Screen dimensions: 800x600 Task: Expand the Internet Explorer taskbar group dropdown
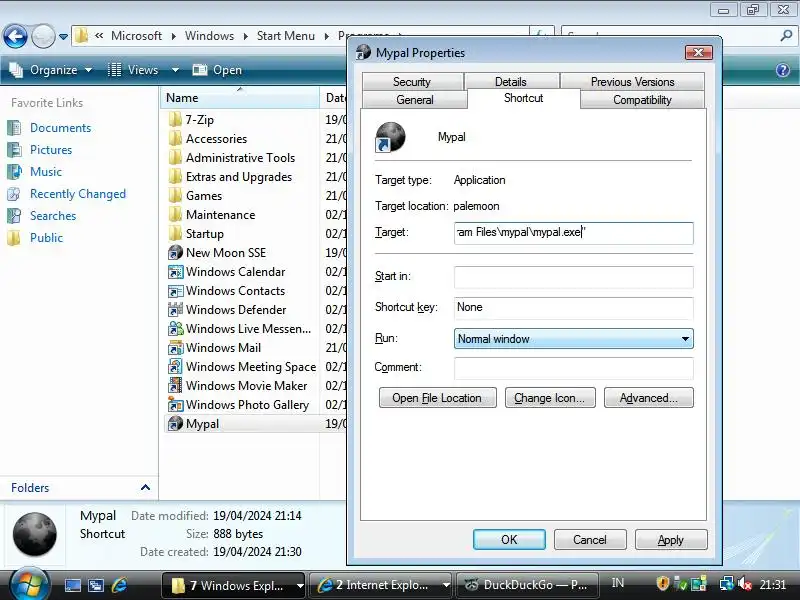pyautogui.click(x=446, y=586)
